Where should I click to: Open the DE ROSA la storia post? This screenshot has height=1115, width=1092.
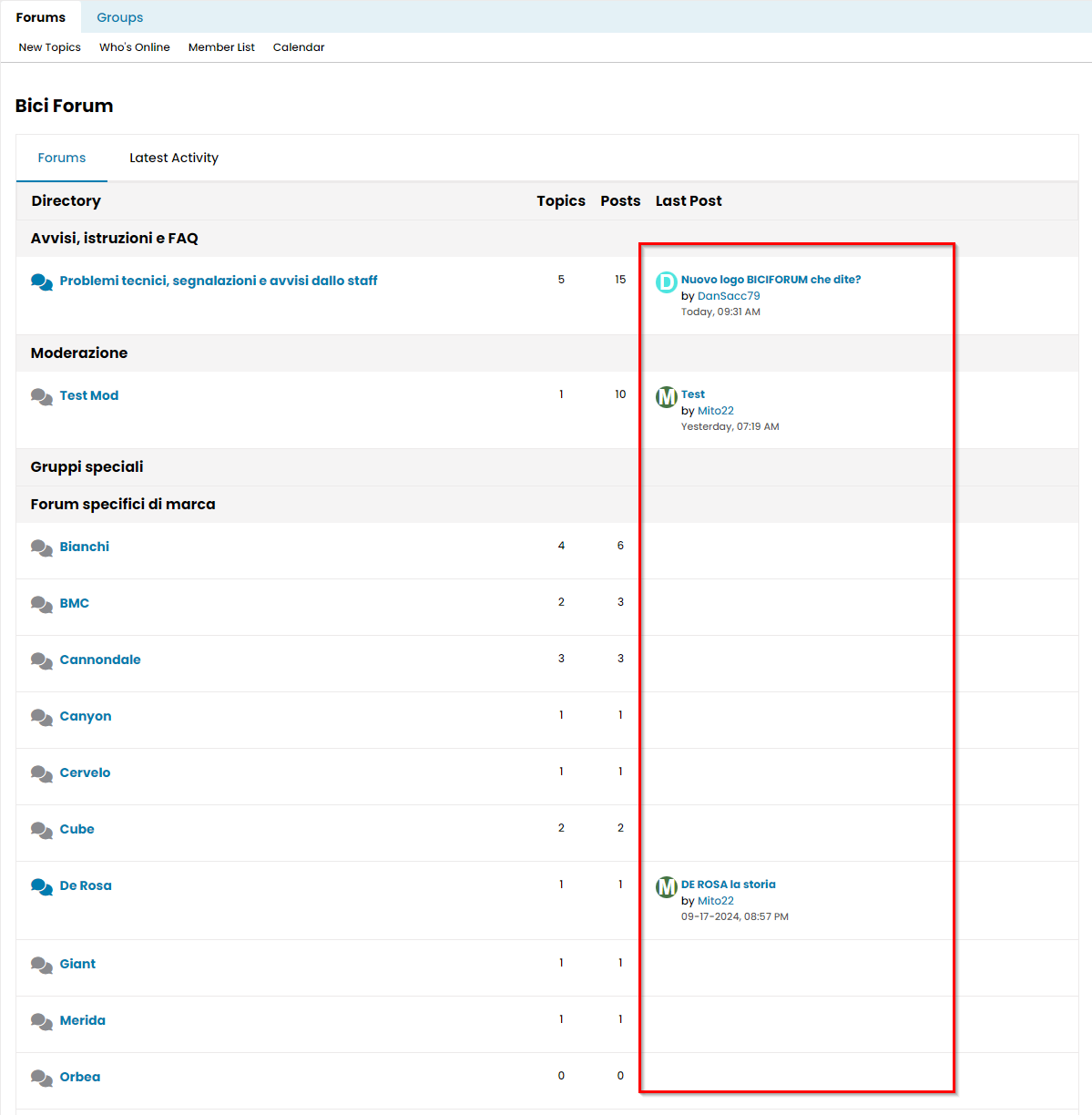[729, 885]
